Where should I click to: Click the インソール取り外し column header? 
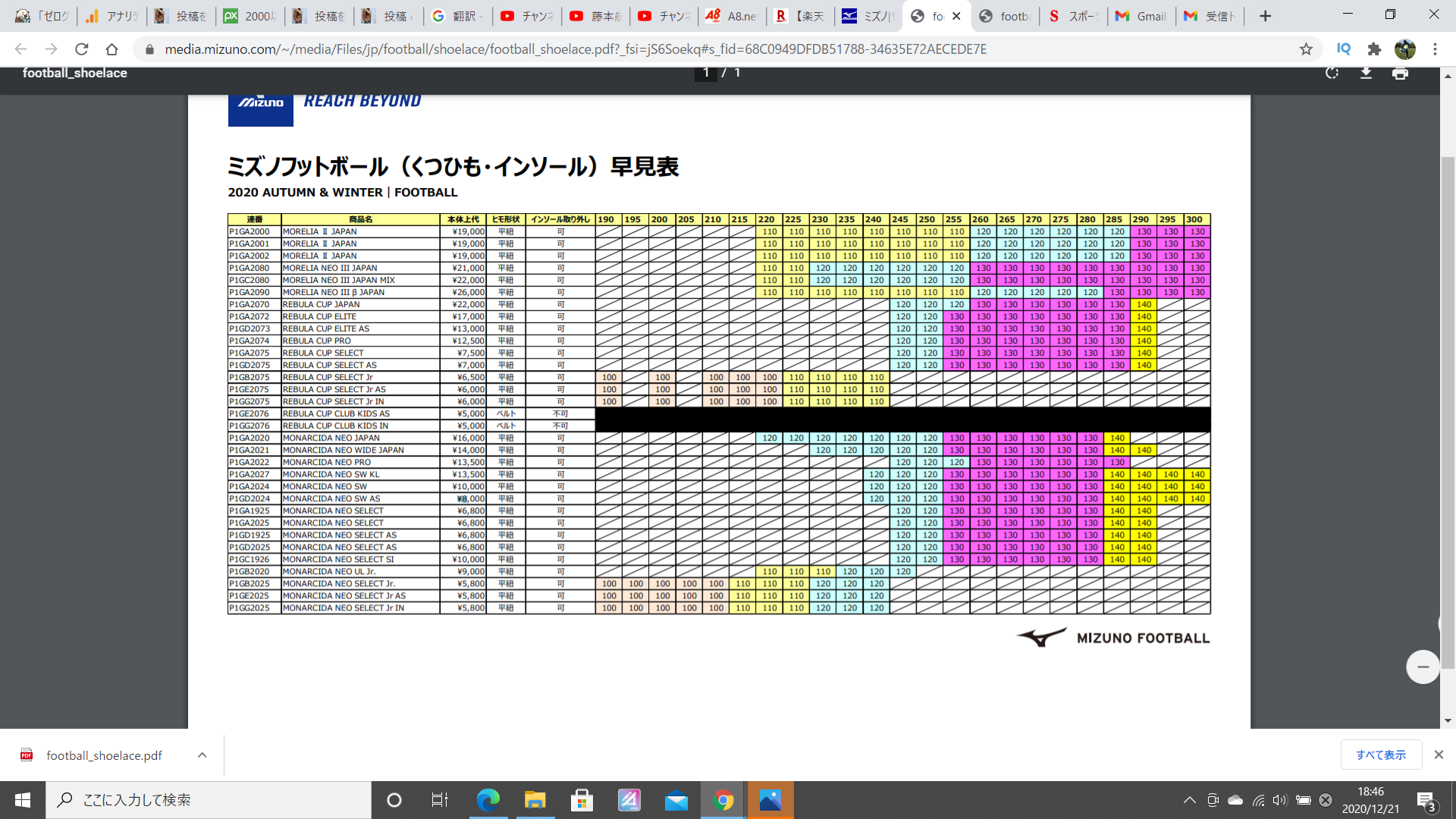point(560,219)
